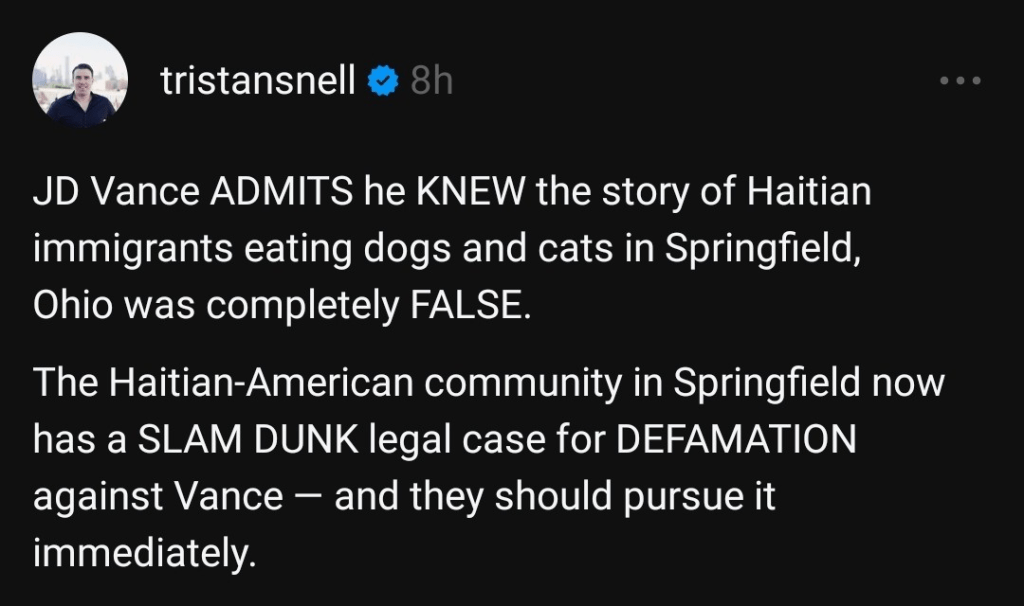The image size is (1024, 606).
Task: Open the more options three-dot menu
Action: point(960,81)
